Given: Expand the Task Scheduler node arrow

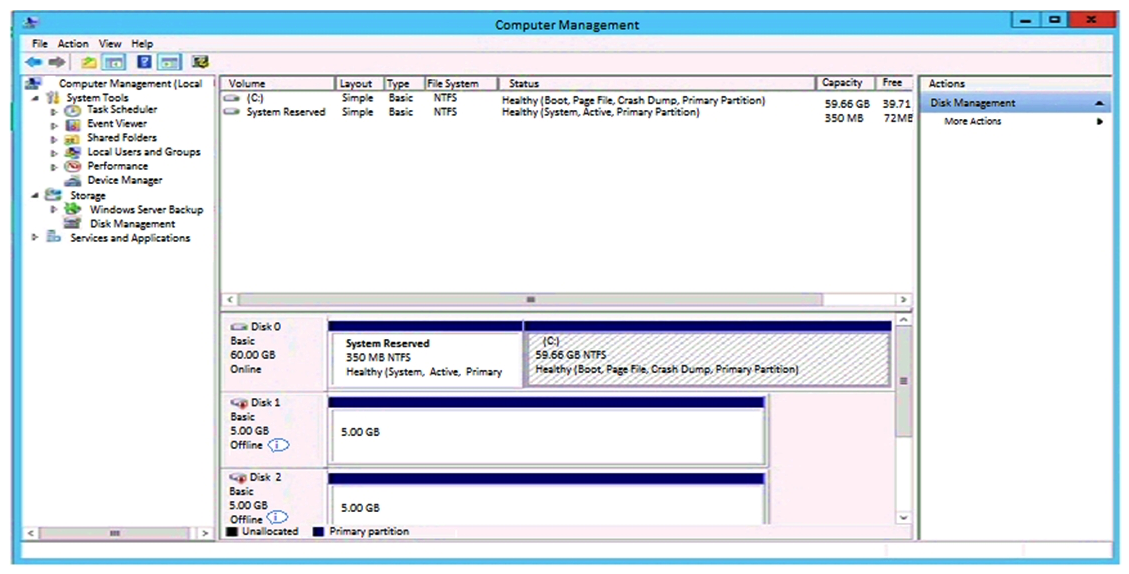Looking at the screenshot, I should pyautogui.click(x=54, y=111).
